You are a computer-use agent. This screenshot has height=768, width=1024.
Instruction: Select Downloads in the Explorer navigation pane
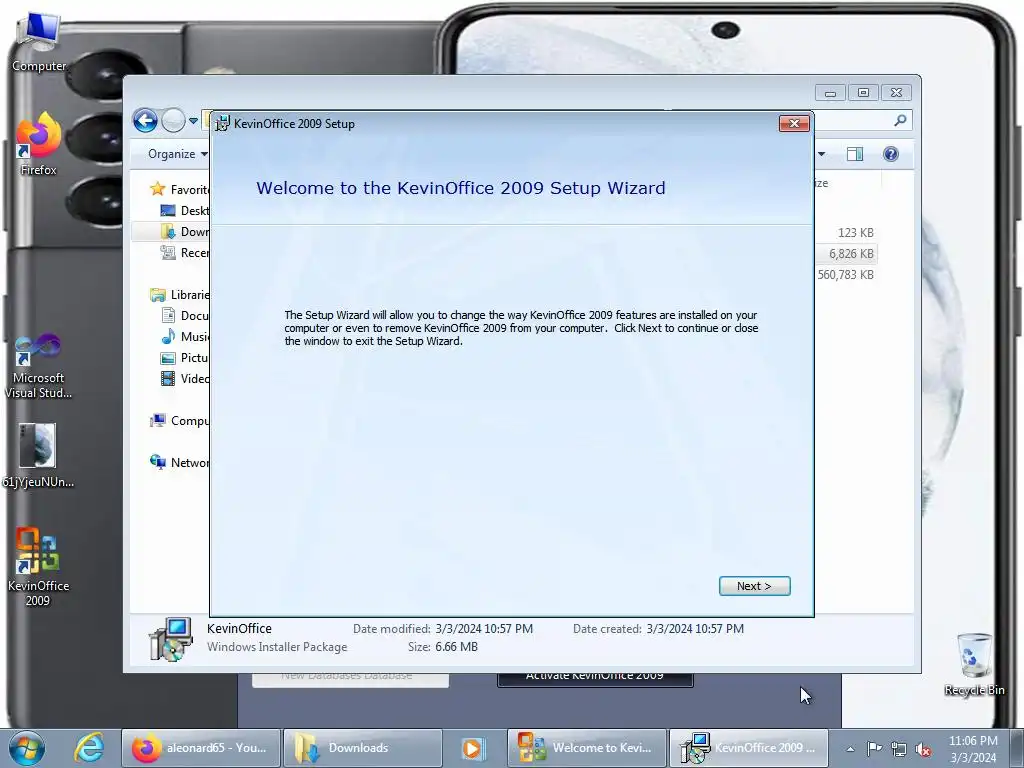185,231
